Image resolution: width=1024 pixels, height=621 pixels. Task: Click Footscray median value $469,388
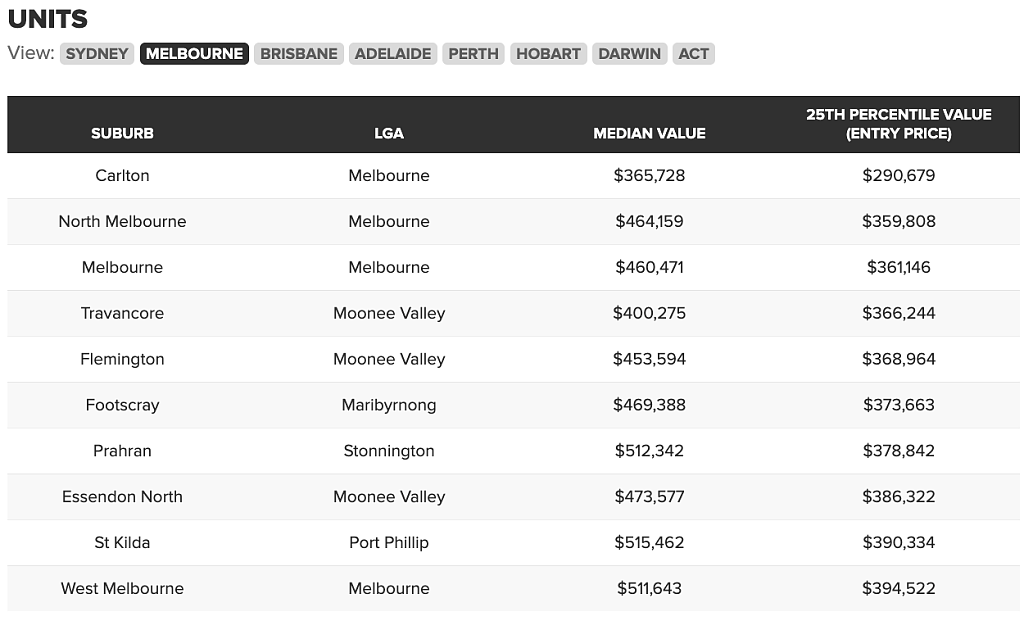click(x=649, y=405)
